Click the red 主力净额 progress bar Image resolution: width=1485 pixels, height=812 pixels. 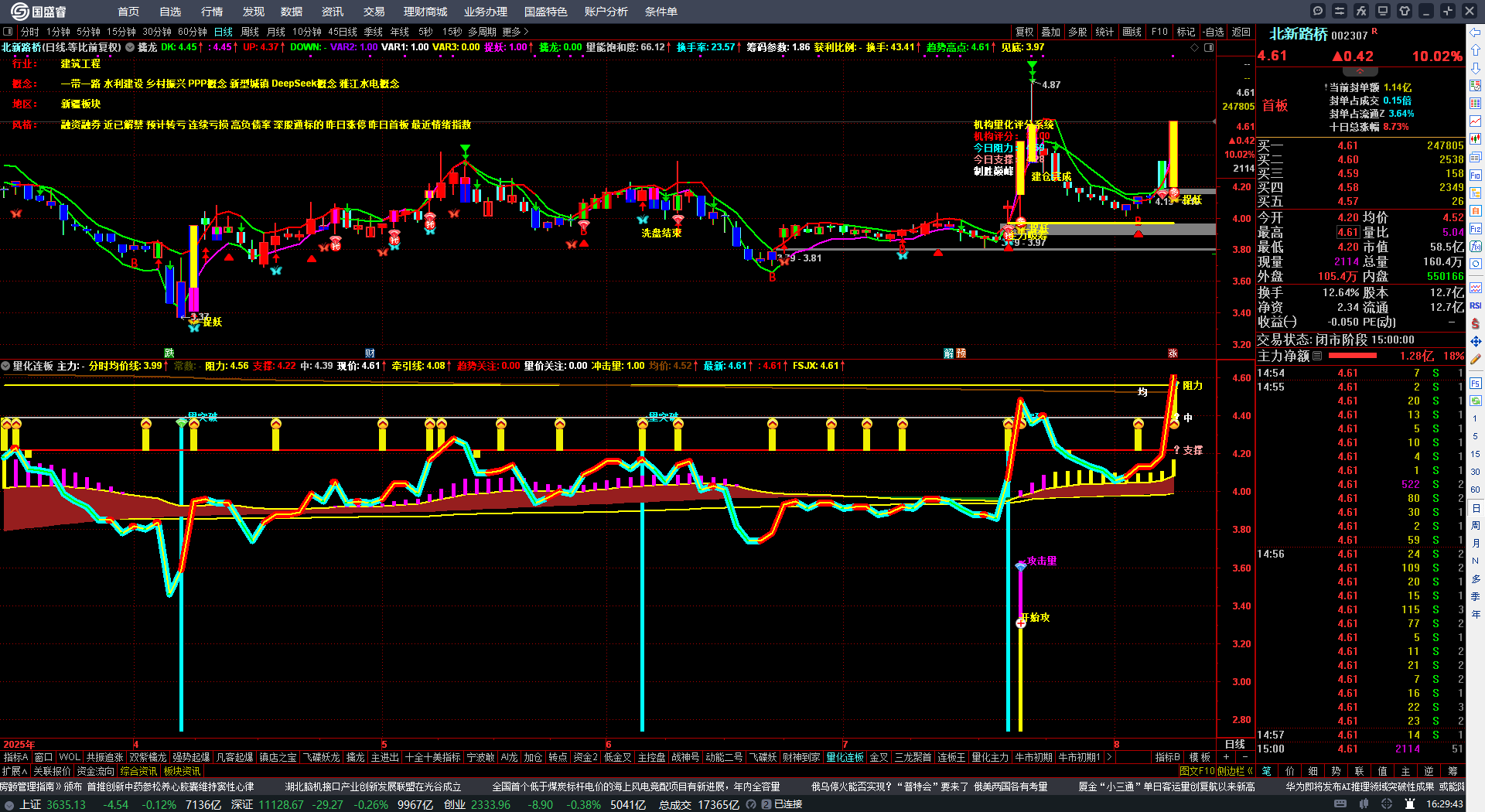point(1352,356)
